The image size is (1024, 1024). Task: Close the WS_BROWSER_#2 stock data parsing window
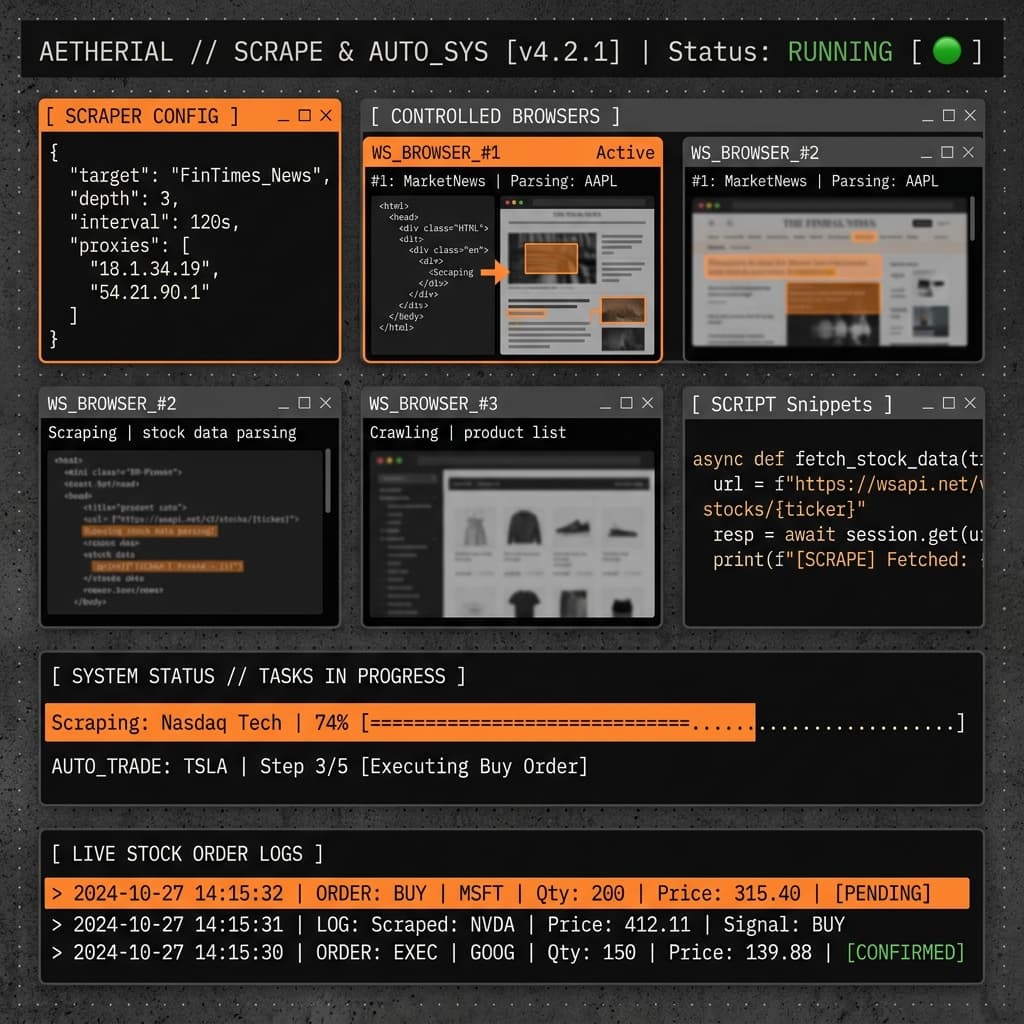[326, 403]
